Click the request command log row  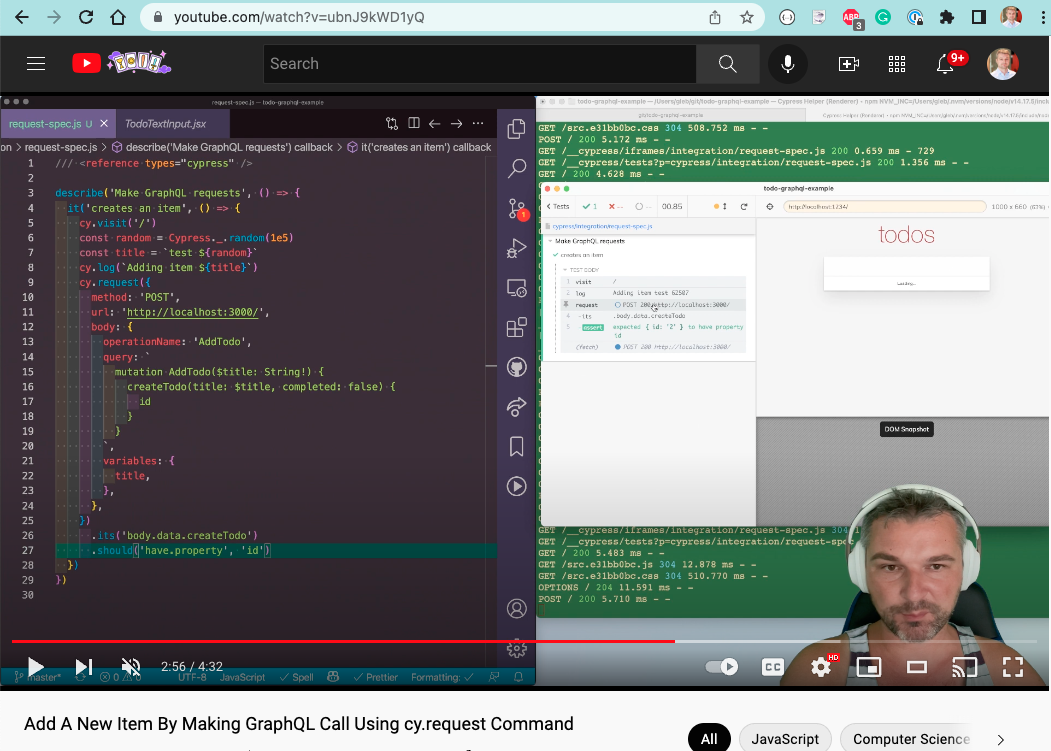pos(652,304)
